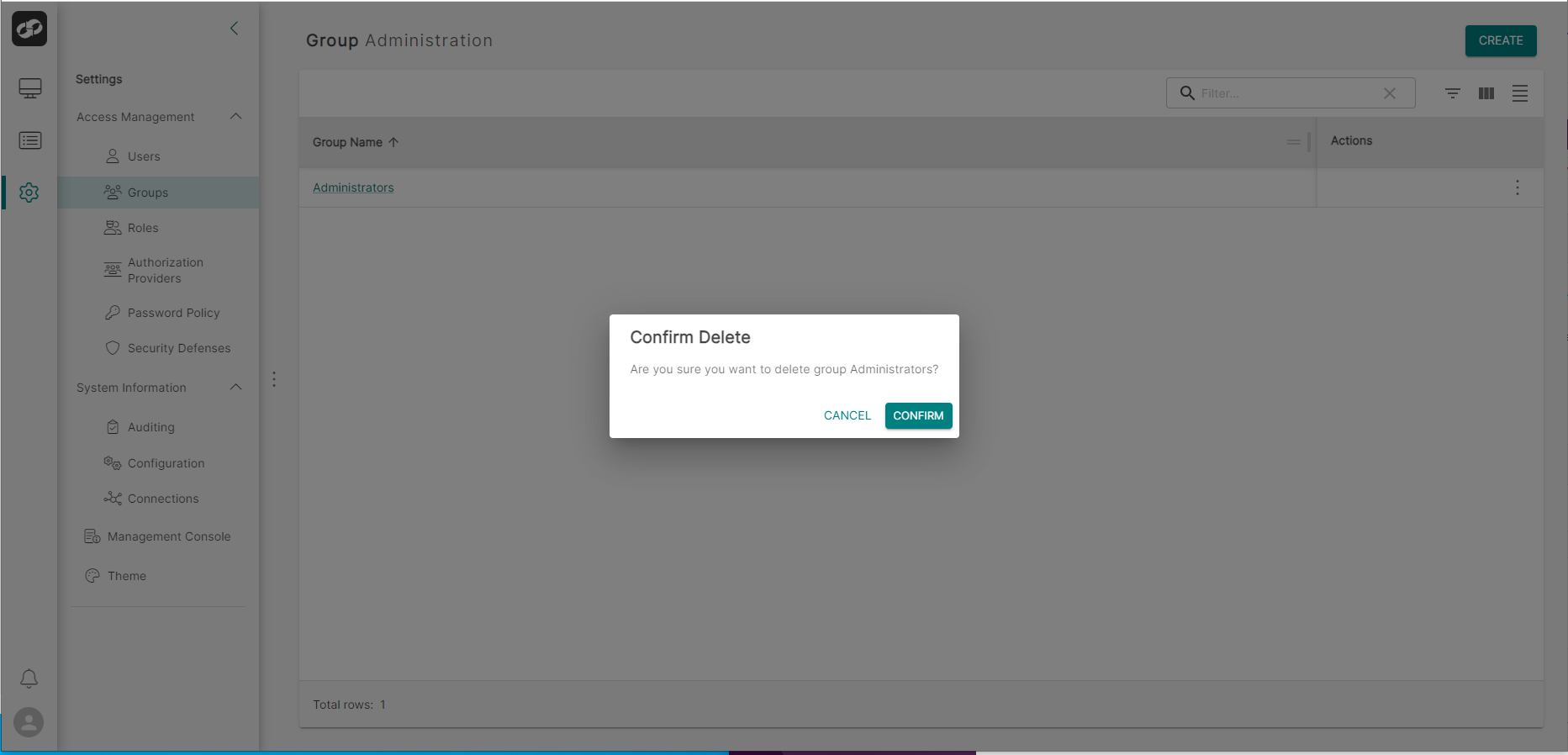1568x755 pixels.
Task: Open Roles settings page
Action: pyautogui.click(x=143, y=228)
